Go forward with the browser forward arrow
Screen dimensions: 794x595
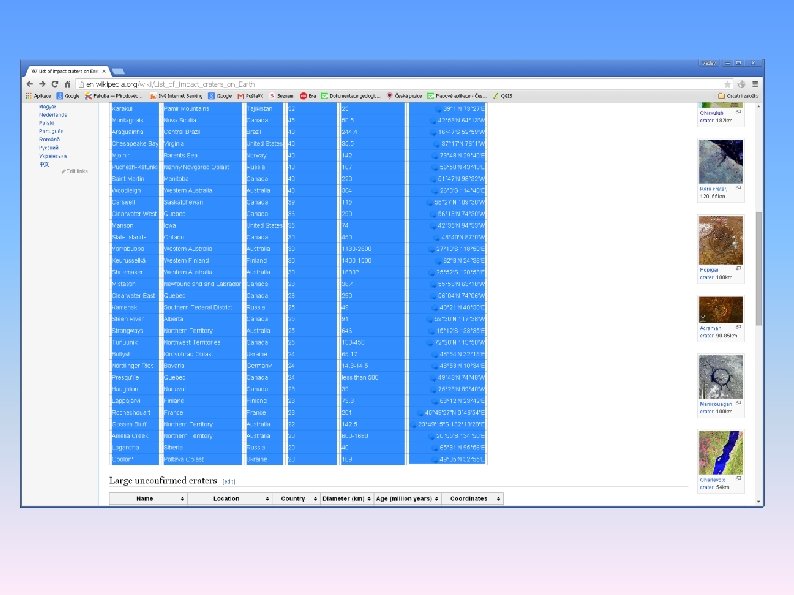coord(43,84)
